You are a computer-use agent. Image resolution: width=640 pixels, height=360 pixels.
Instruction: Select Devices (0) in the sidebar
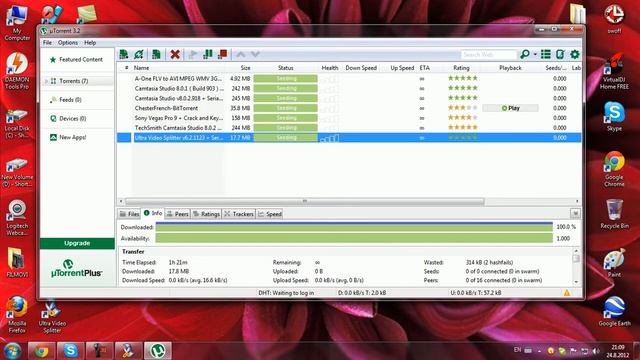tap(77, 118)
